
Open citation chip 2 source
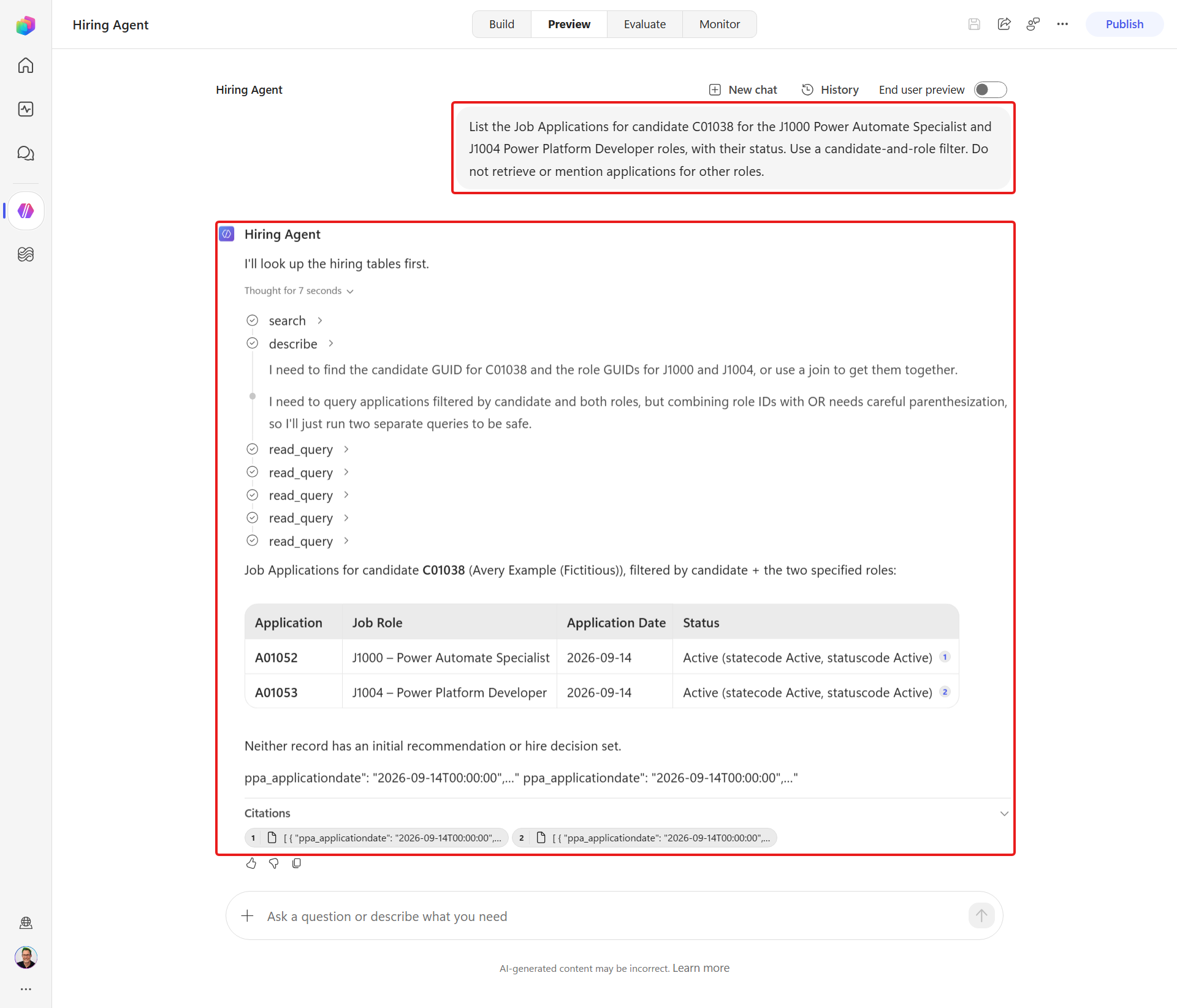coord(644,838)
